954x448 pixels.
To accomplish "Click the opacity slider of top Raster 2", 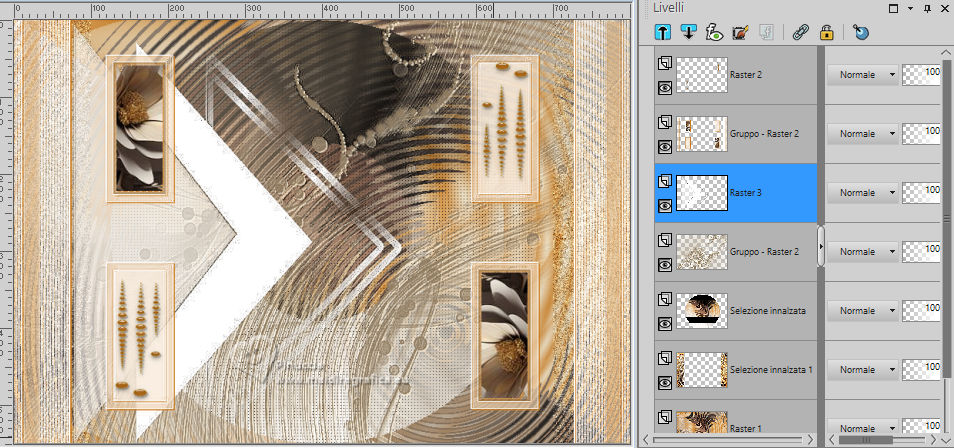I will tap(922, 75).
